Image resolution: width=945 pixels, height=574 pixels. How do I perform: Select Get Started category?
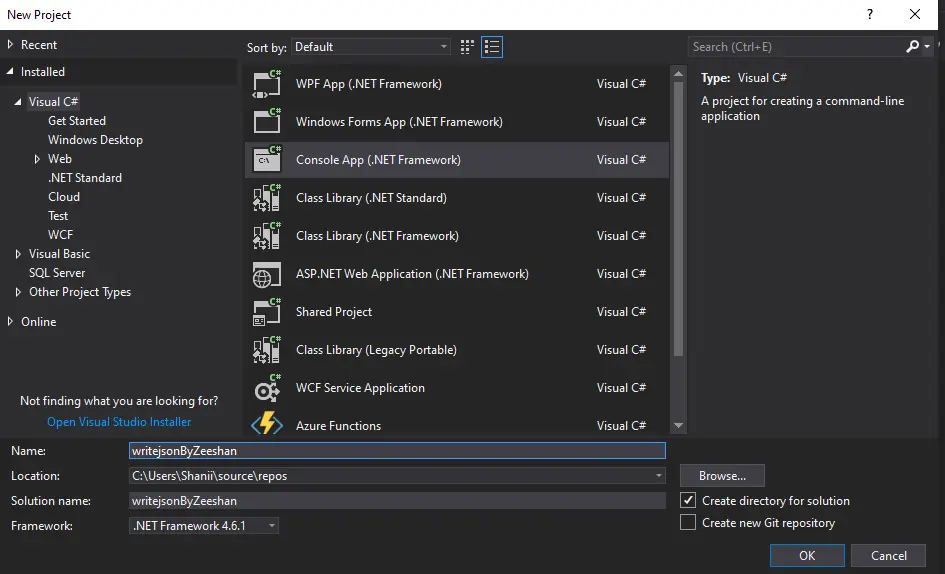point(77,121)
